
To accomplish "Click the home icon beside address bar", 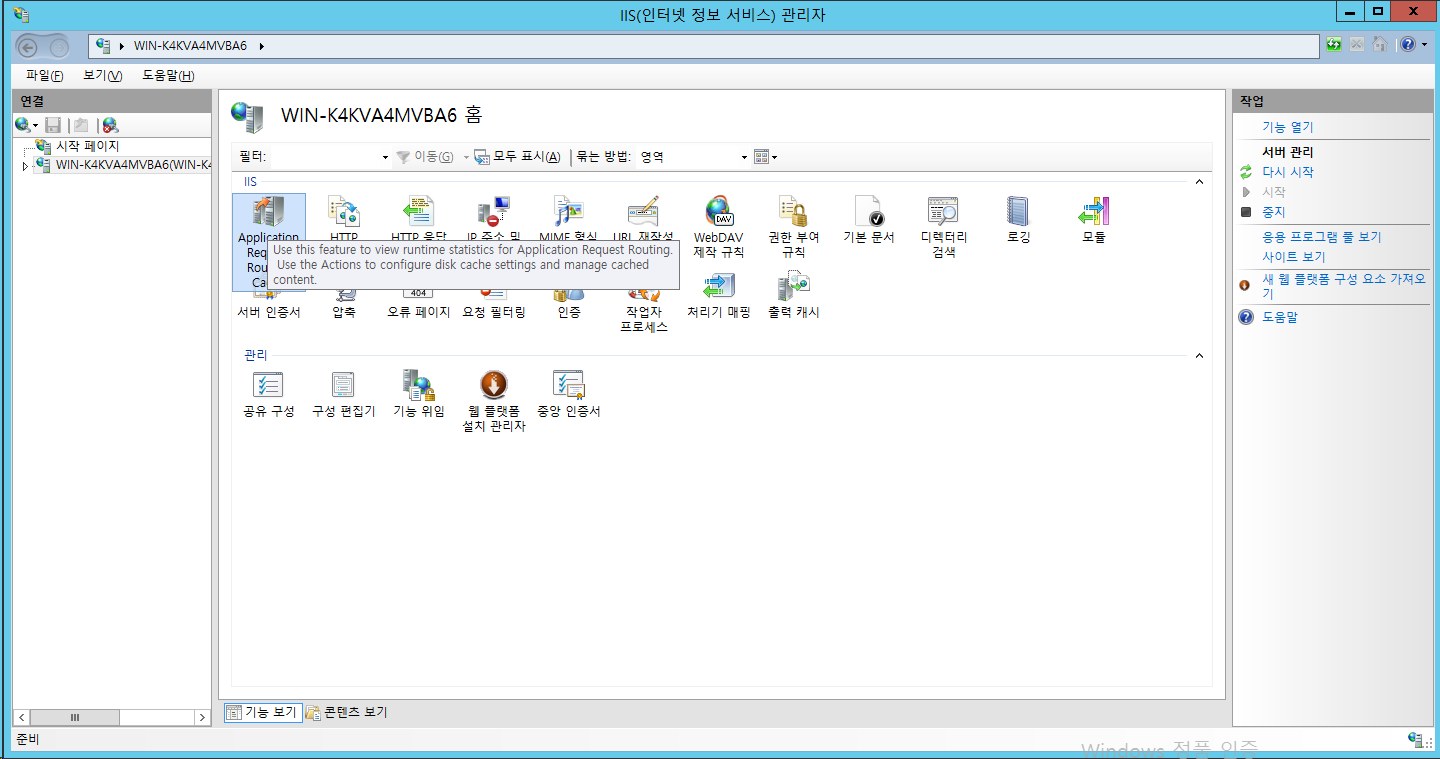I will 1379,44.
